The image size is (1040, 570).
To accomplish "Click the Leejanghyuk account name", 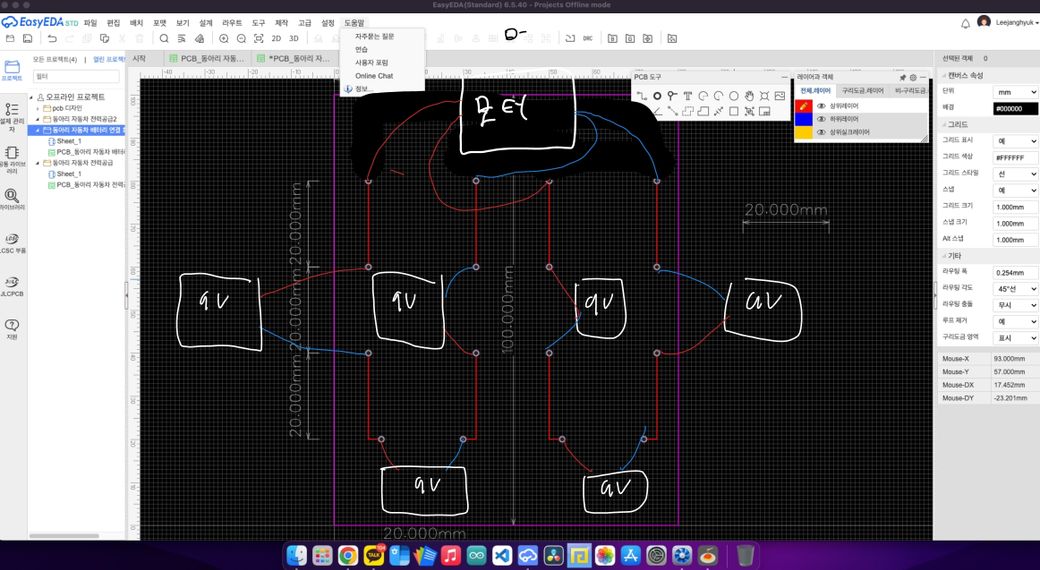I will pos(1014,22).
